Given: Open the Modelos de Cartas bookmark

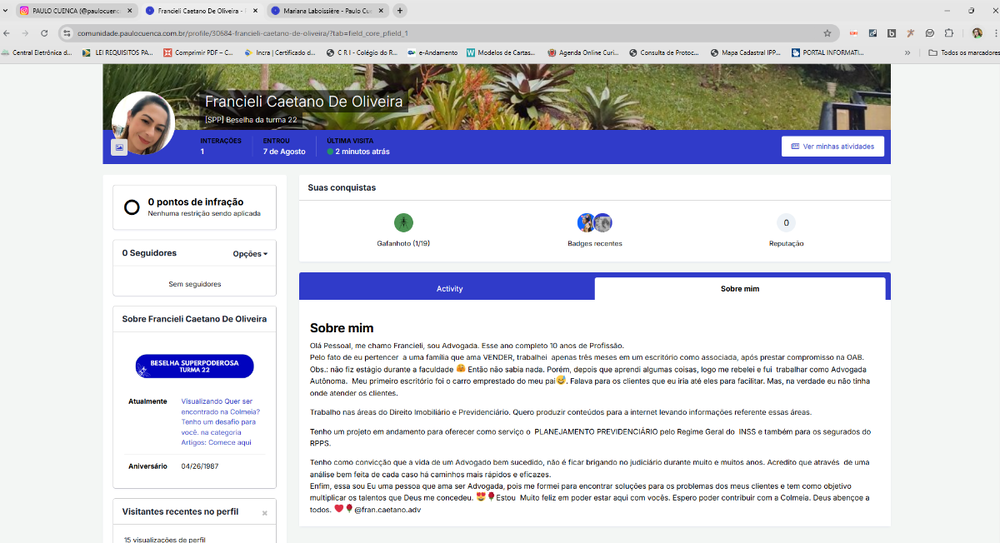Looking at the screenshot, I should click(x=501, y=53).
